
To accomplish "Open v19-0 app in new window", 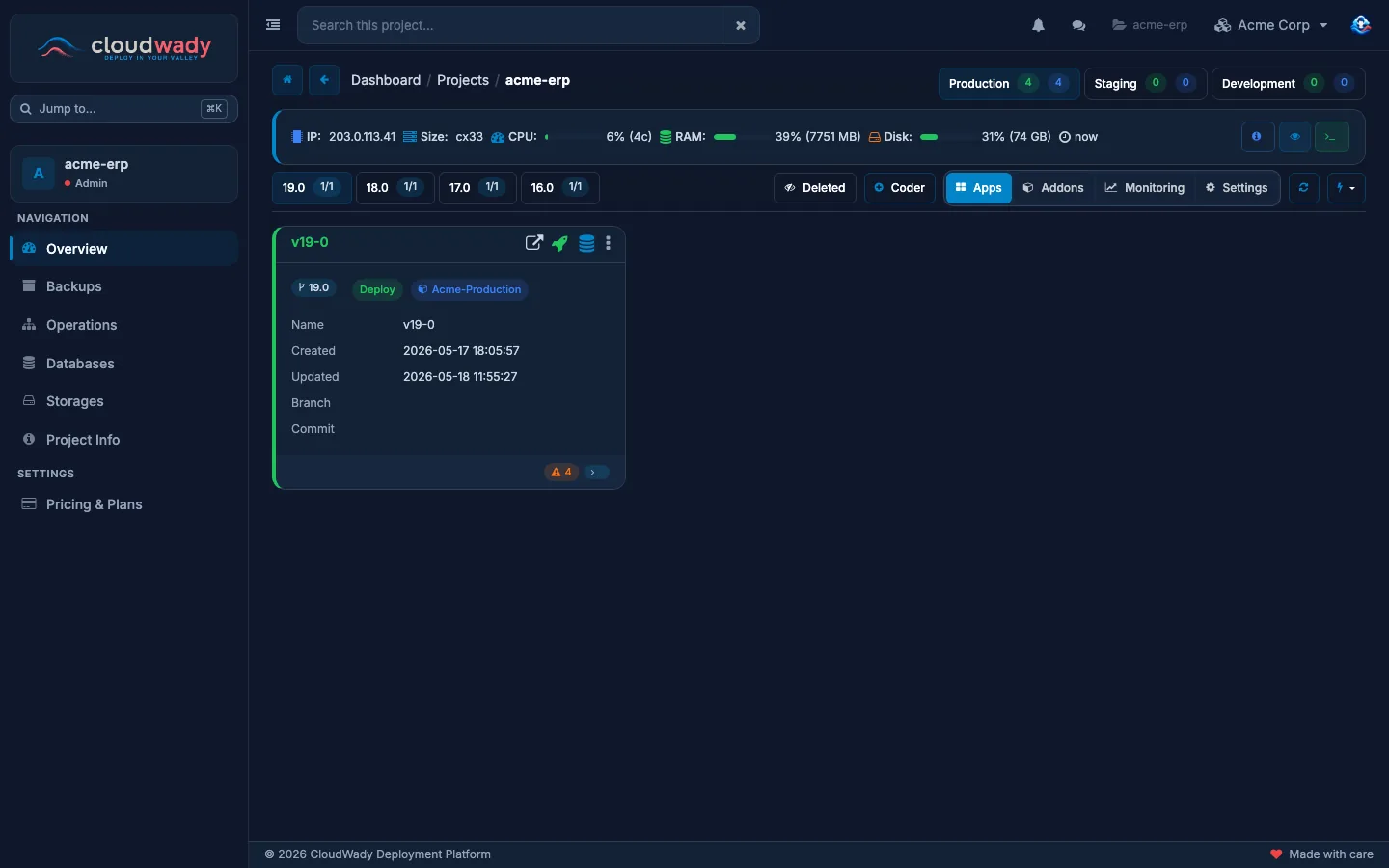I will [x=533, y=243].
